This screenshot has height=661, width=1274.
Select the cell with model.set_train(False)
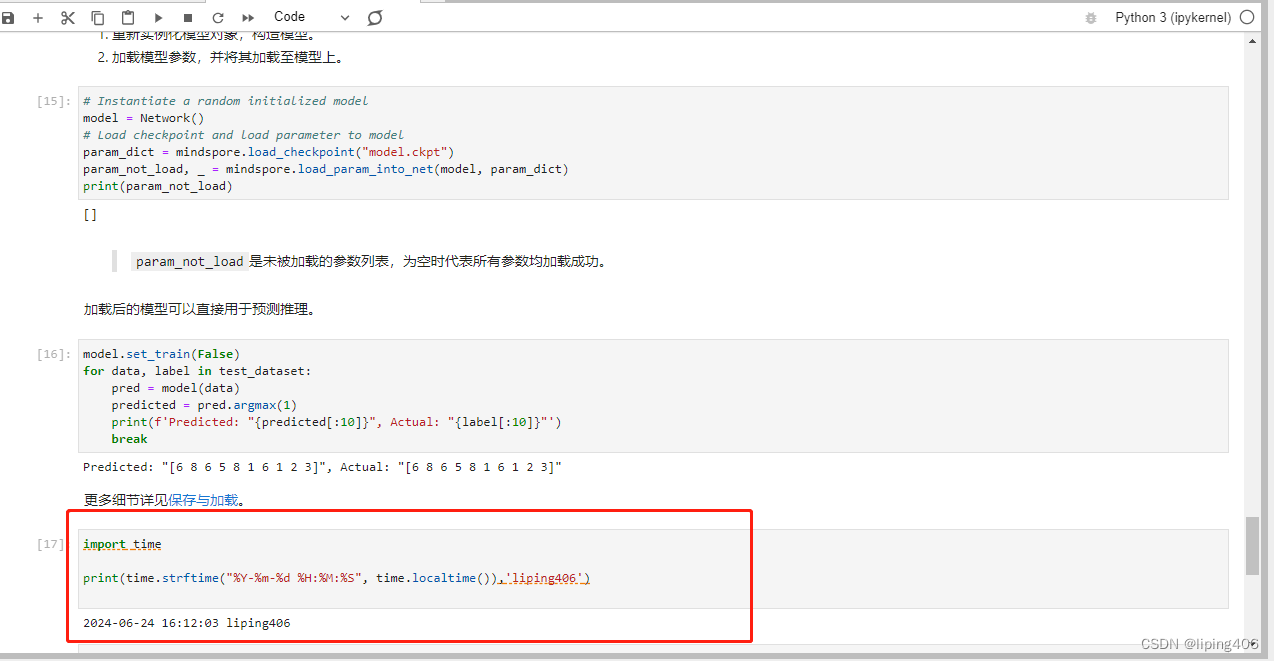coord(653,396)
